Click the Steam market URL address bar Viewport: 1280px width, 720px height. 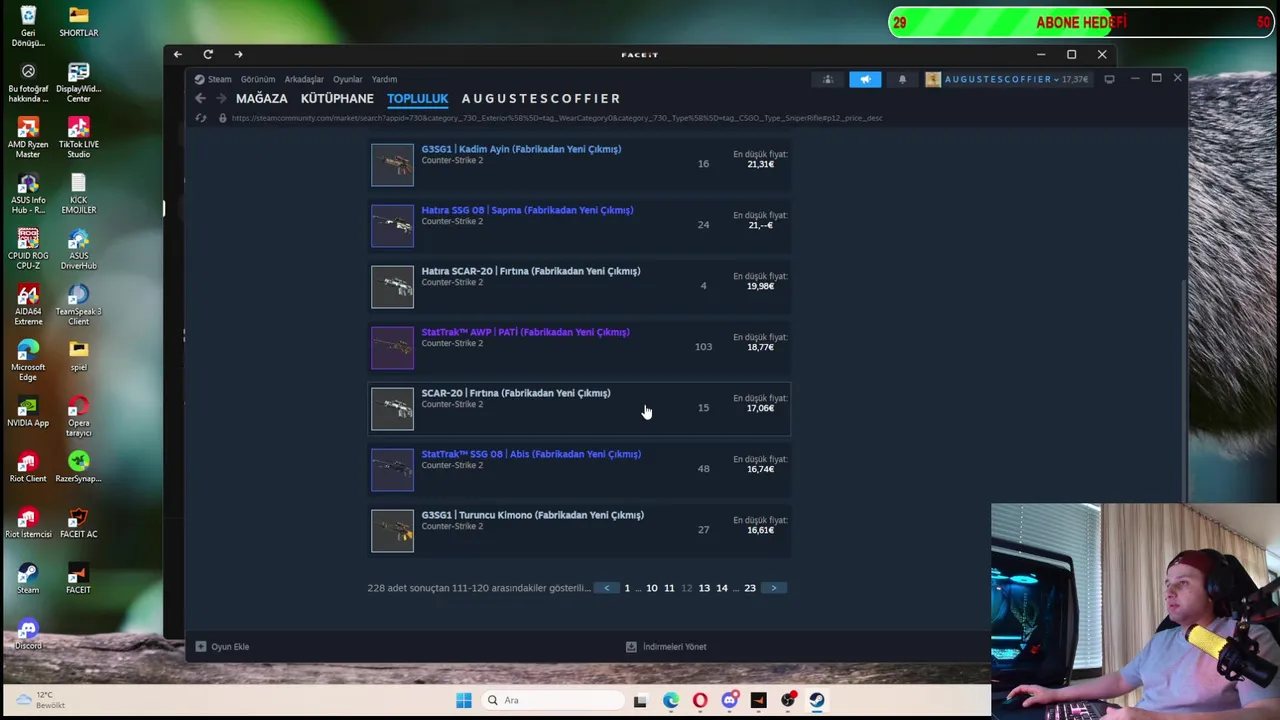tap(557, 118)
